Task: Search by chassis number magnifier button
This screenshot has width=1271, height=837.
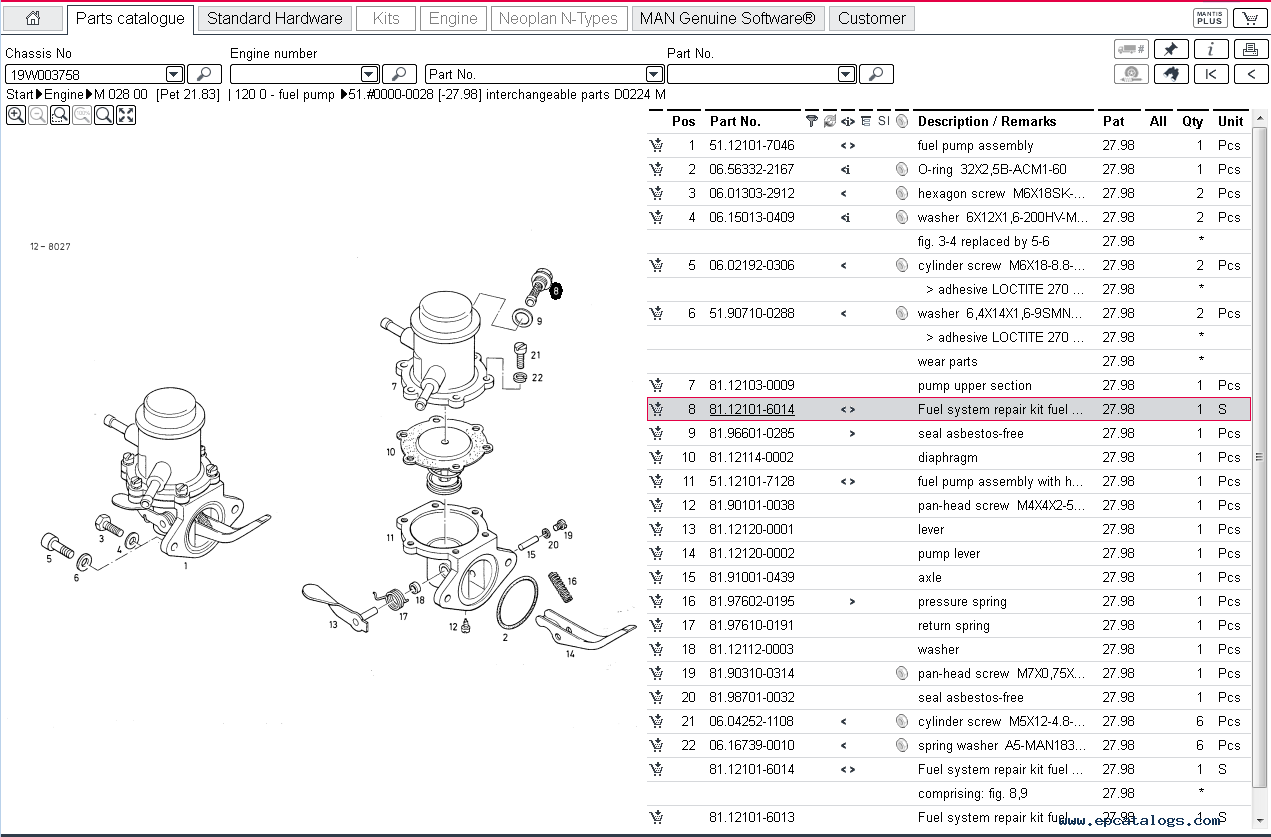Action: tap(204, 74)
